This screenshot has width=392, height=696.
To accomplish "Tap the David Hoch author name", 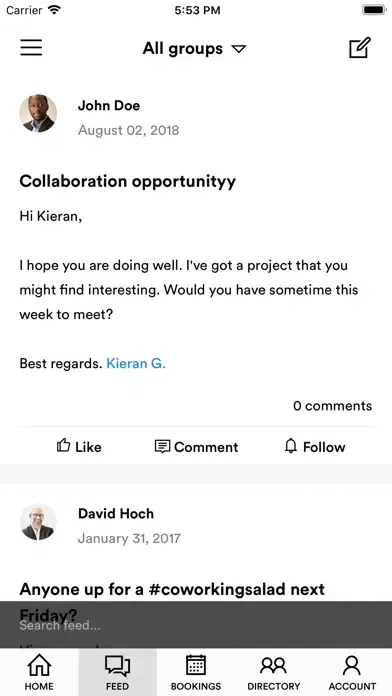I will 116,514.
